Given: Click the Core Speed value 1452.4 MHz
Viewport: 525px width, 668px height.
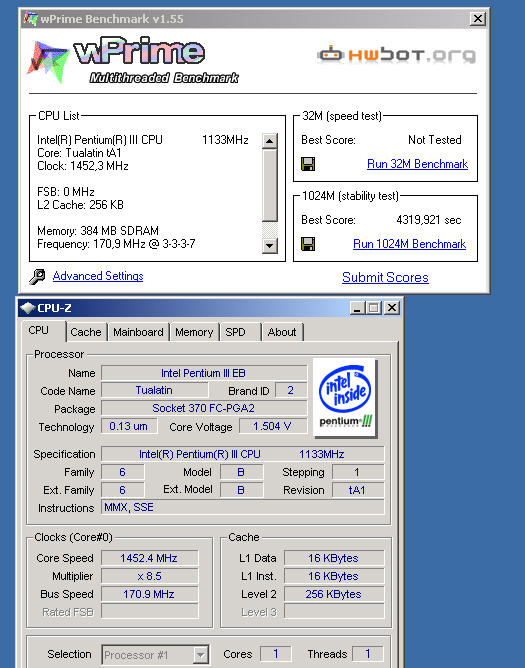Looking at the screenshot, I should [x=149, y=558].
